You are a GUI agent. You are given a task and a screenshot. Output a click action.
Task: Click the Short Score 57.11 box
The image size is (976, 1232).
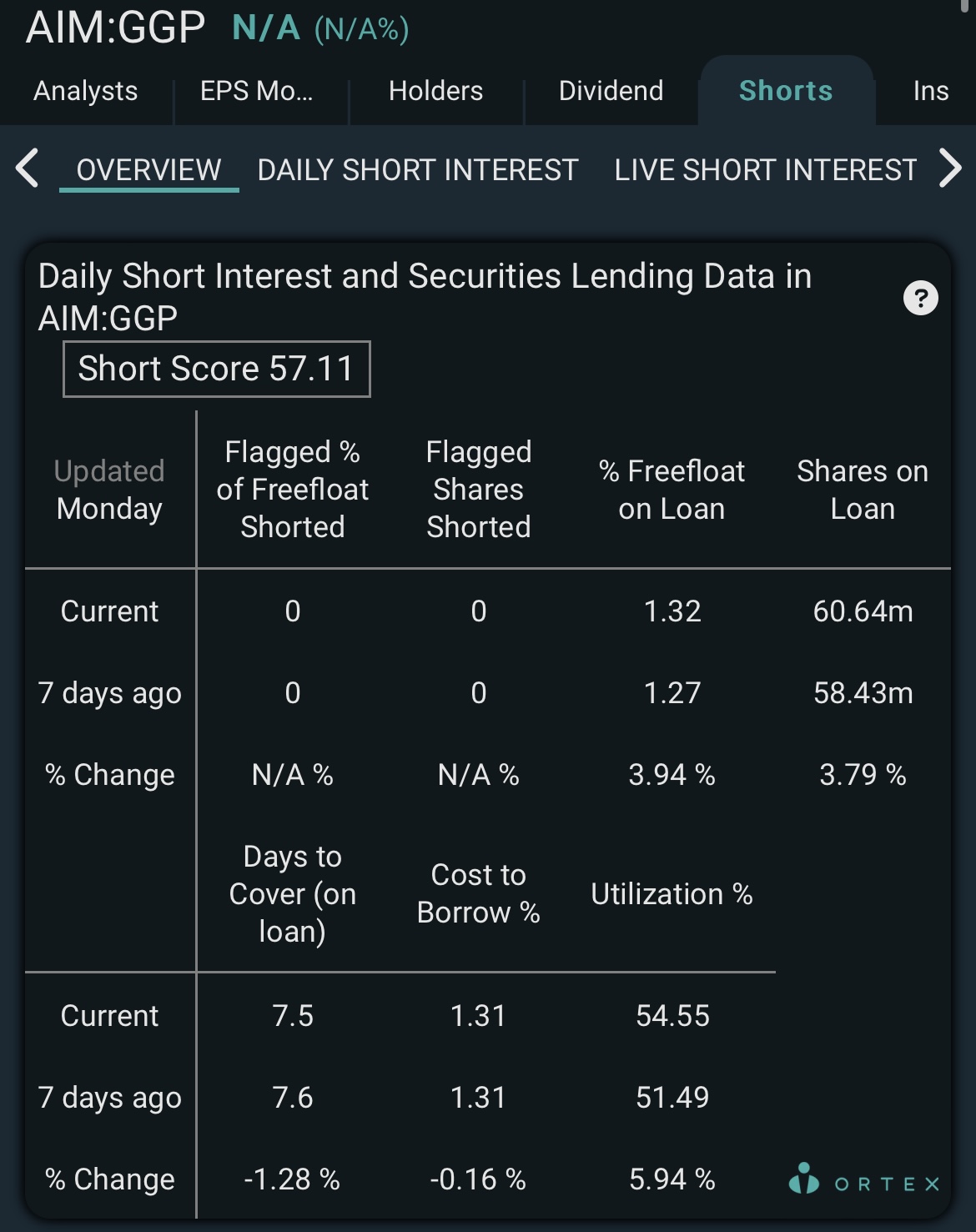tap(217, 369)
